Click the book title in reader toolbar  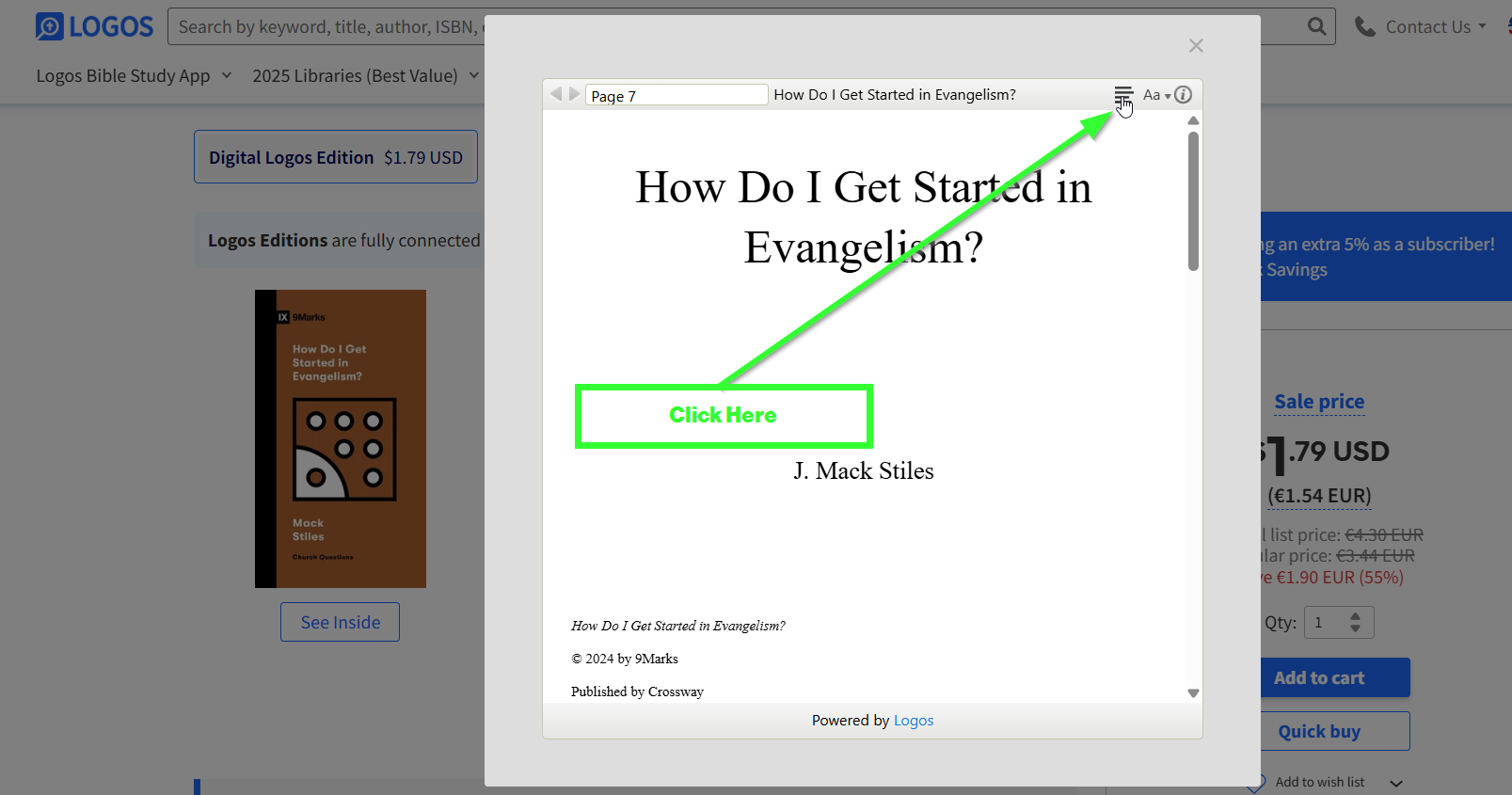[x=895, y=95]
